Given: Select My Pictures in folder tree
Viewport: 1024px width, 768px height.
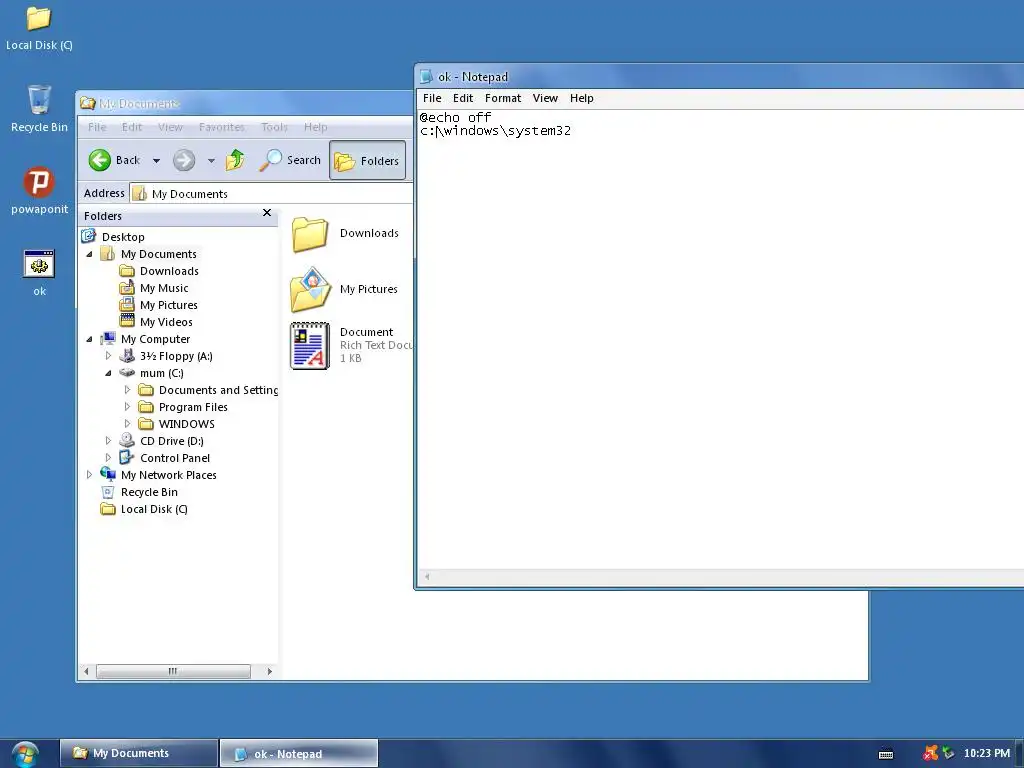Looking at the screenshot, I should click(168, 305).
